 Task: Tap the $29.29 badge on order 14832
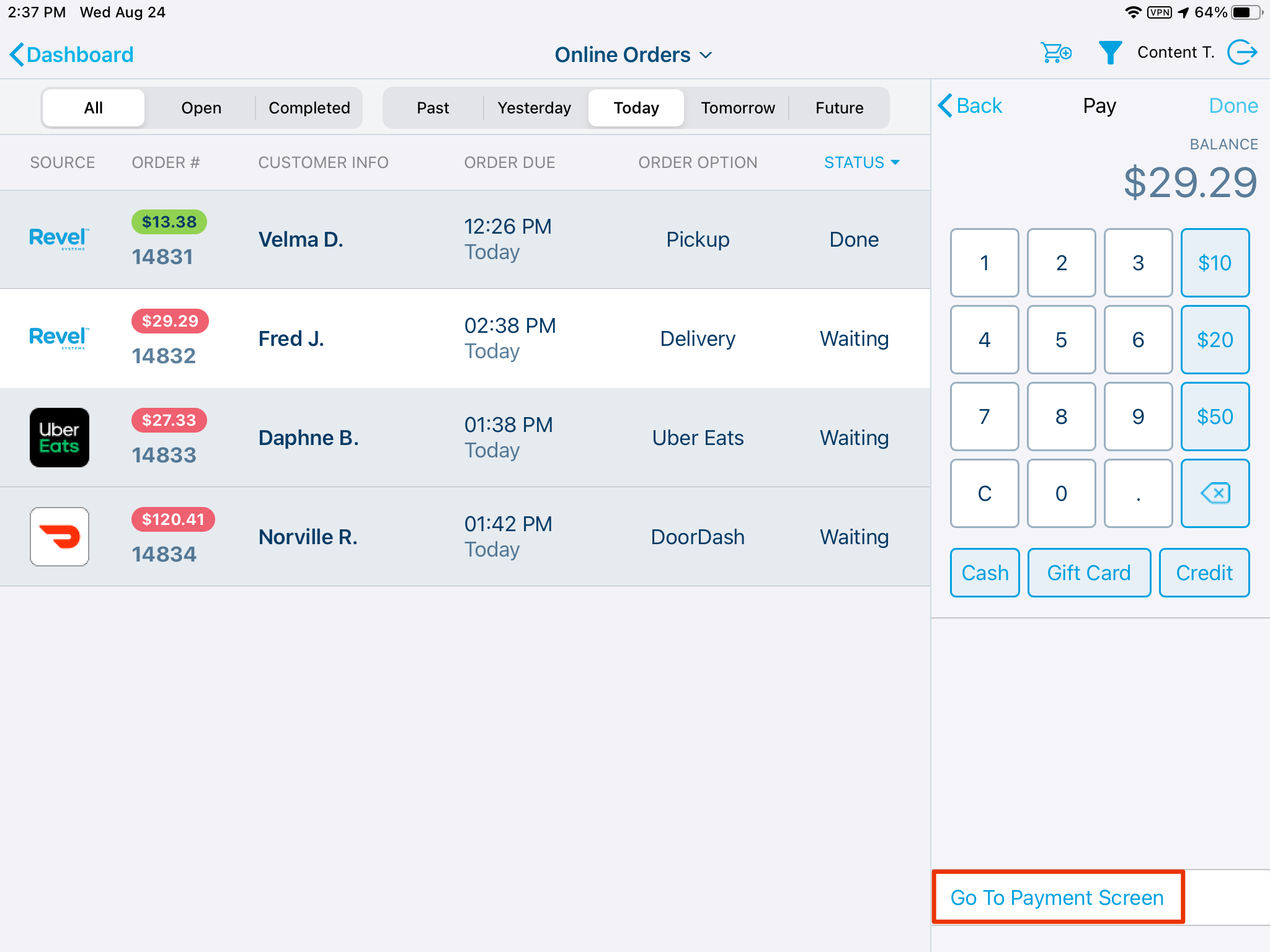(170, 321)
